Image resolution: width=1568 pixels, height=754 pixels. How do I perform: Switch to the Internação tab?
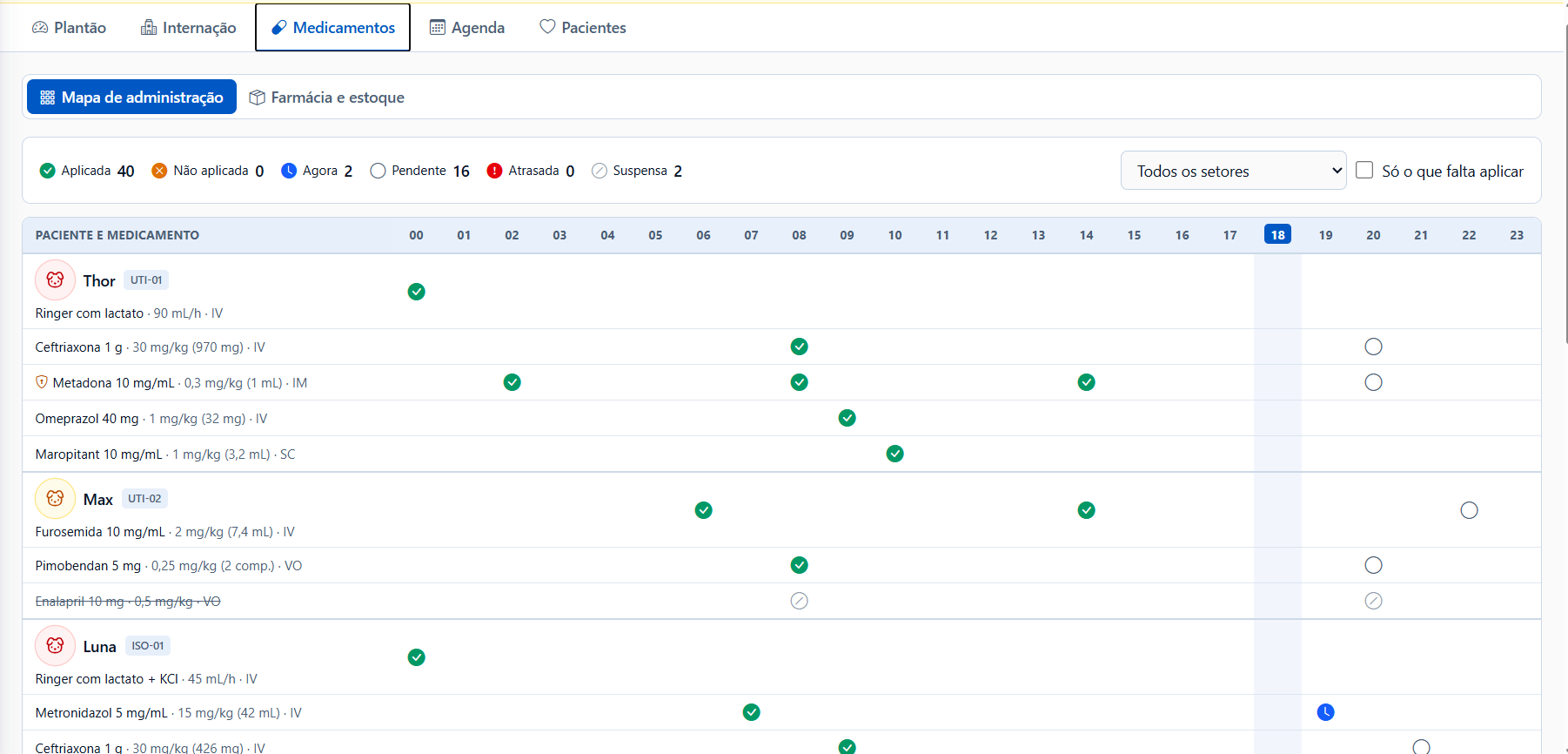pyautogui.click(x=188, y=28)
